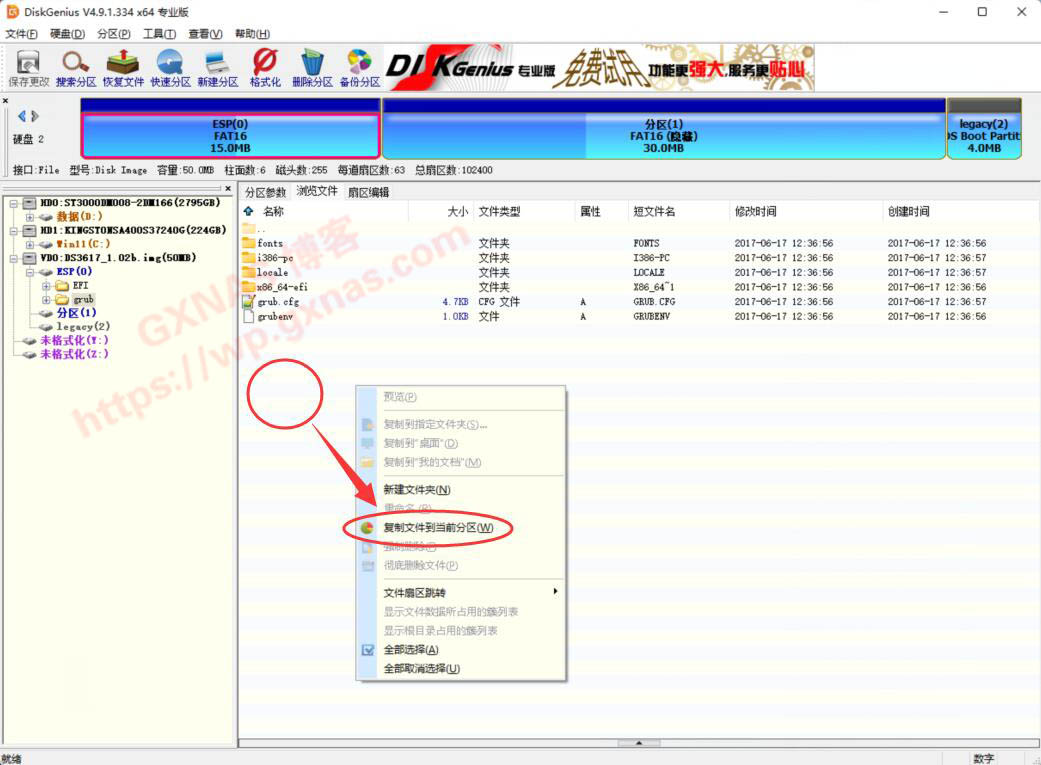Sort file list by 修改时间 column header
This screenshot has height=765, width=1041.
point(755,212)
